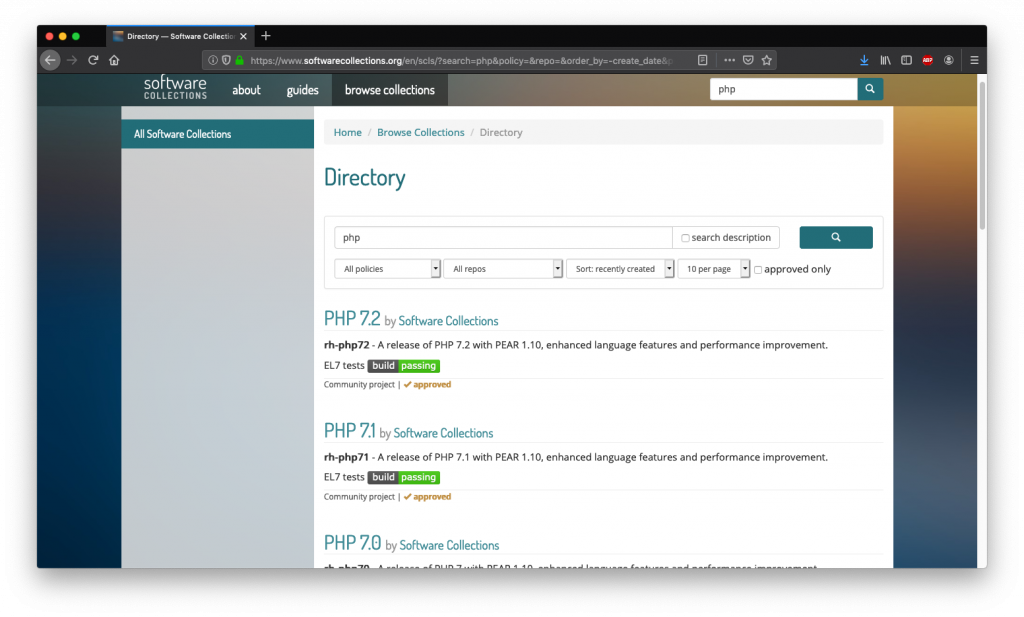Open the PHP 7.2 collection title
This screenshot has height=617, width=1024.
[352, 319]
